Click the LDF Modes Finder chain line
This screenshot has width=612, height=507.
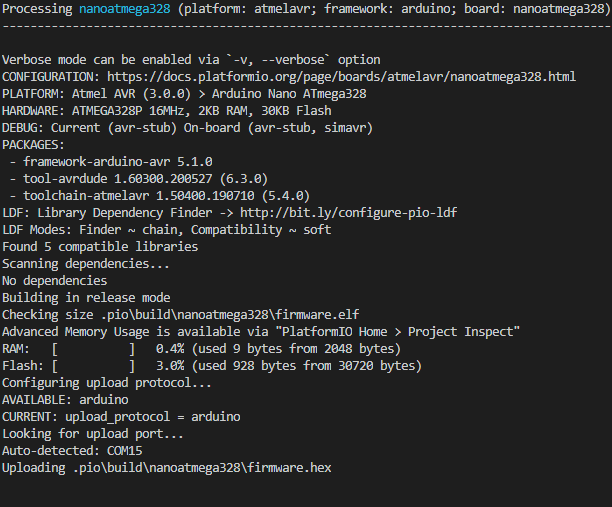click(x=167, y=229)
